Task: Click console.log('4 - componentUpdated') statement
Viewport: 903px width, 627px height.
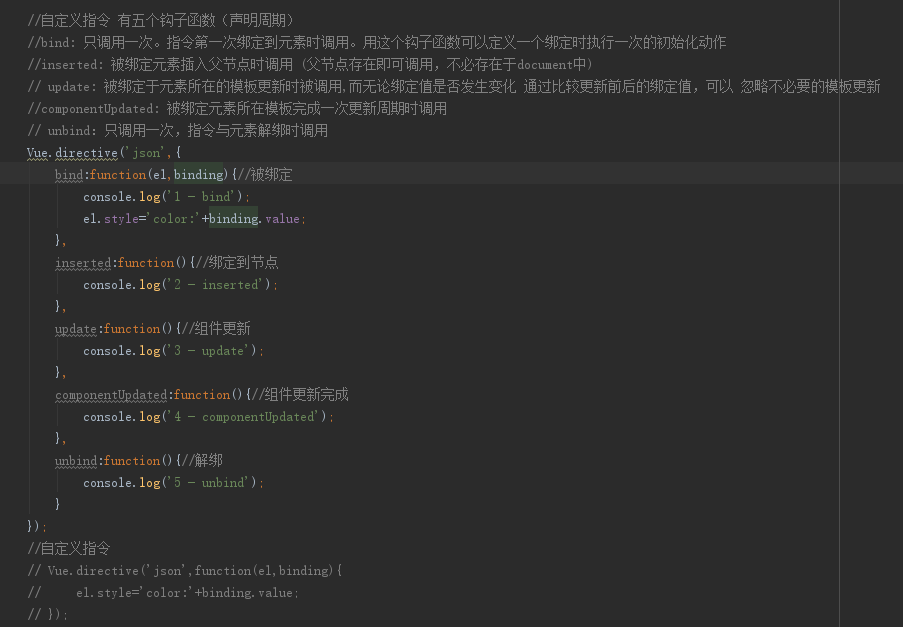Action: point(208,416)
